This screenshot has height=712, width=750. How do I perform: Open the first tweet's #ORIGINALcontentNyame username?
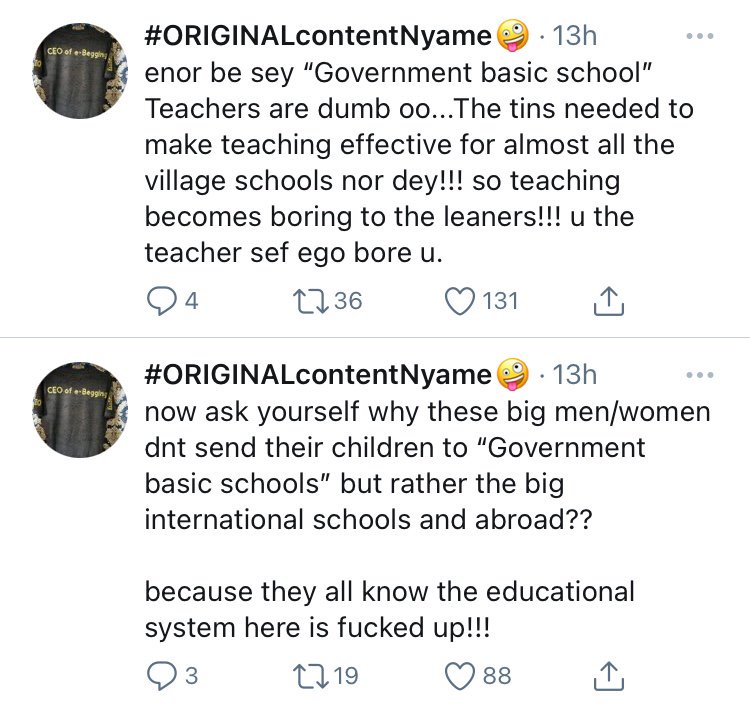(320, 37)
